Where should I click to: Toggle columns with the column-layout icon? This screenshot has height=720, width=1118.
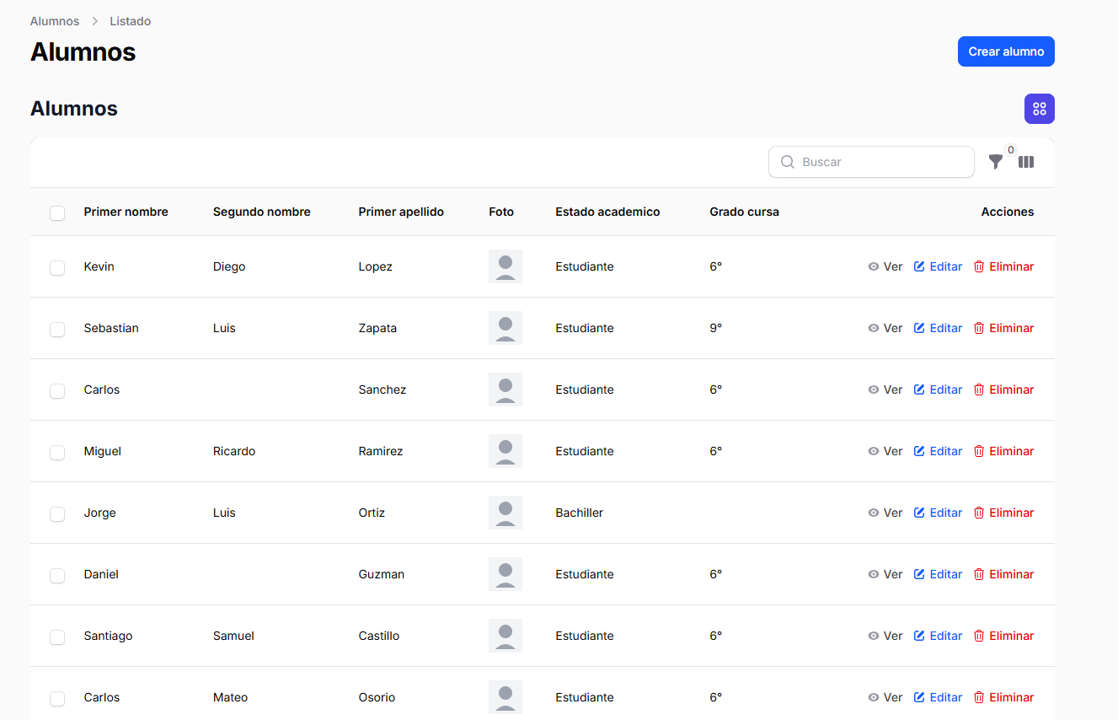point(1026,162)
